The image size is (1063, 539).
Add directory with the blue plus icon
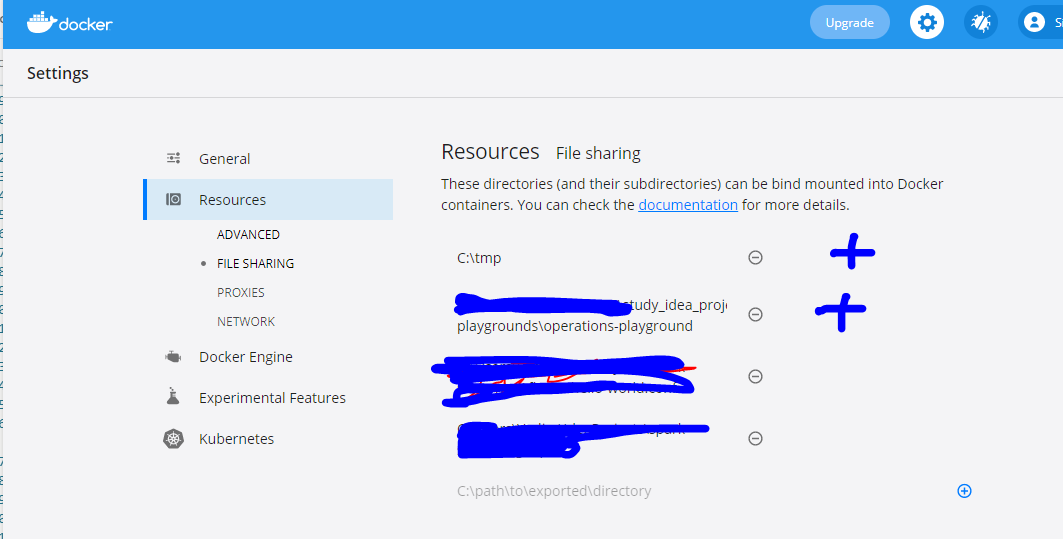pos(964,491)
